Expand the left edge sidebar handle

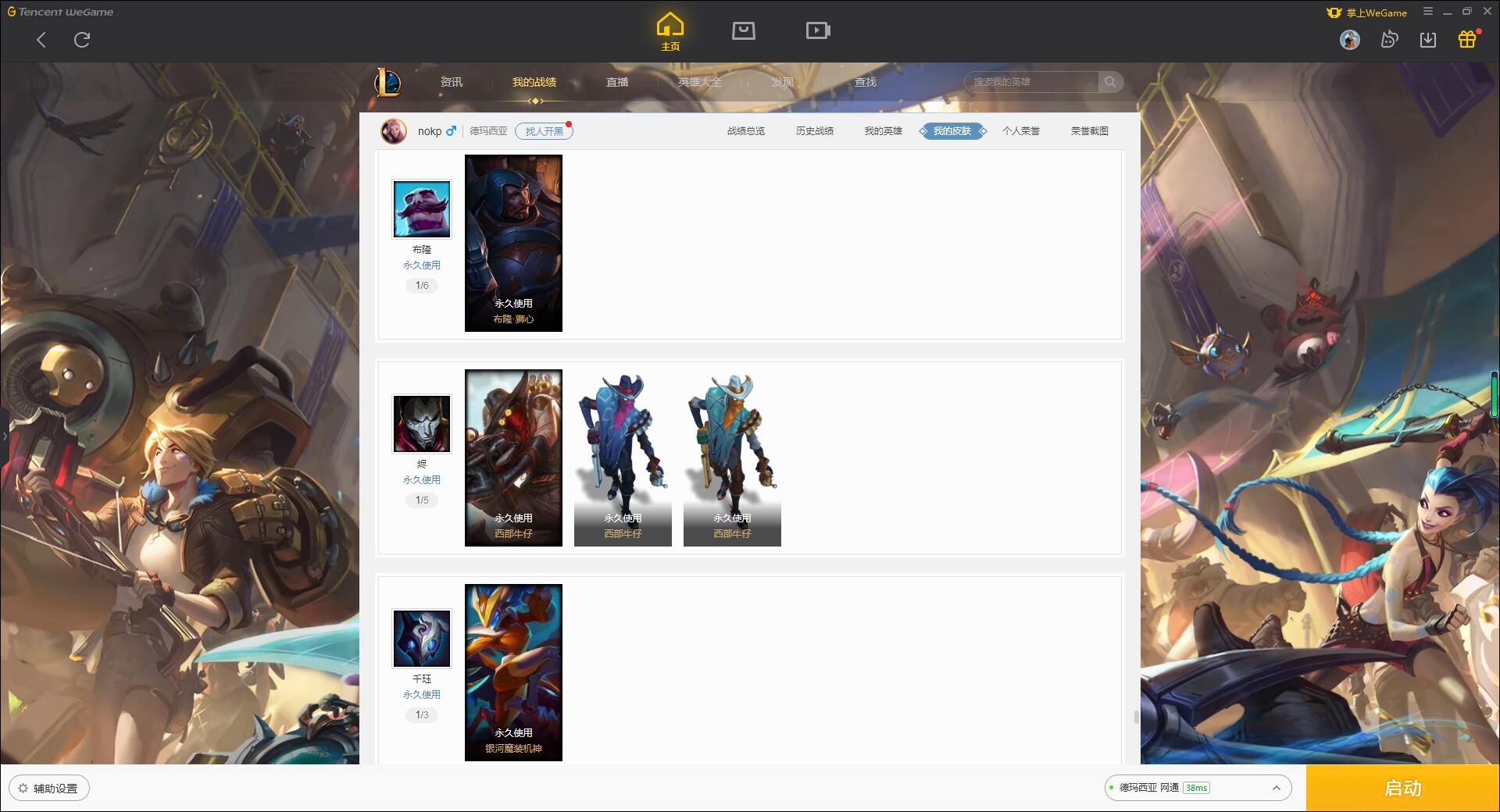coord(4,436)
